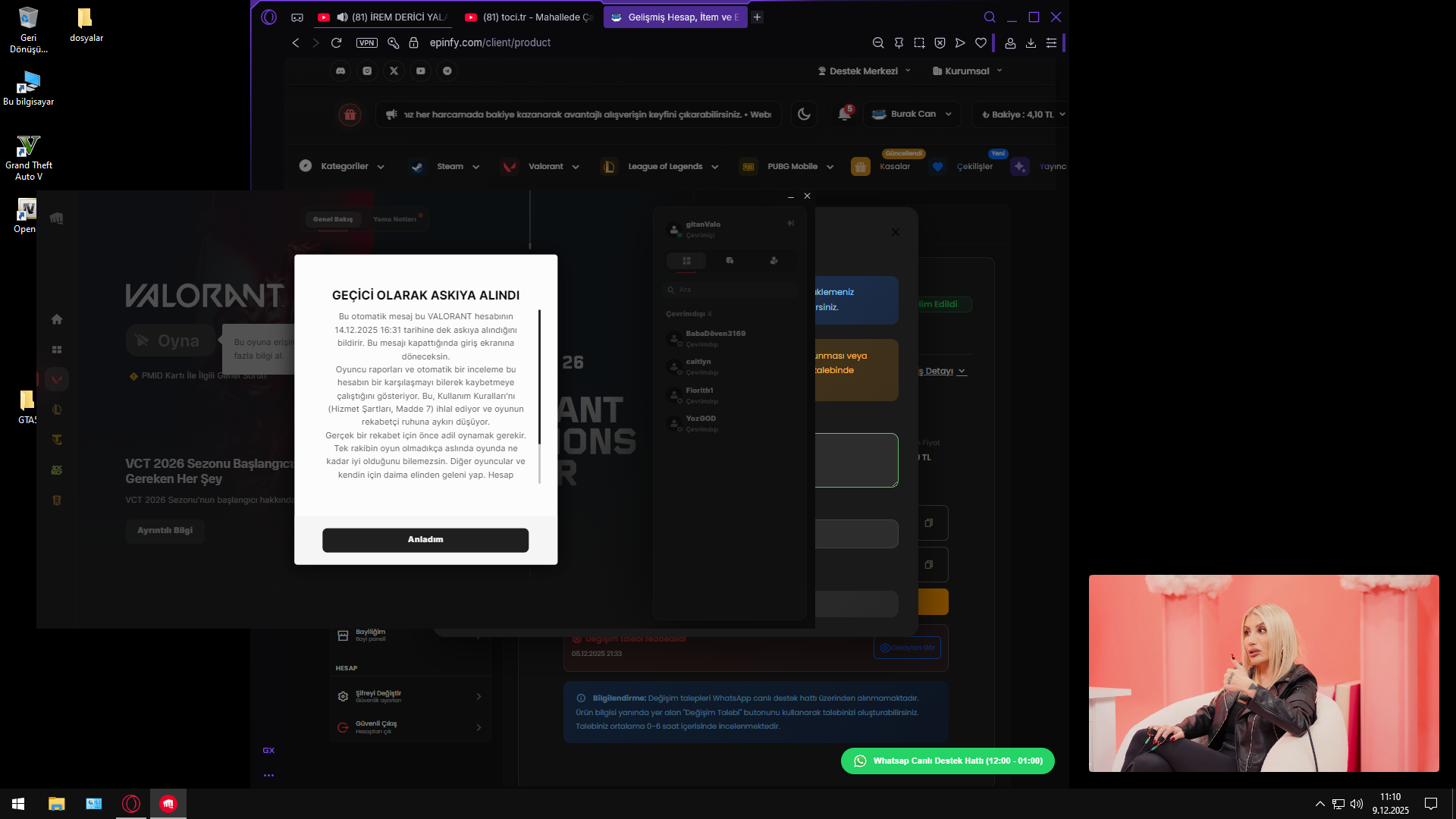Open epinfy's Instagram social icon

click(367, 71)
